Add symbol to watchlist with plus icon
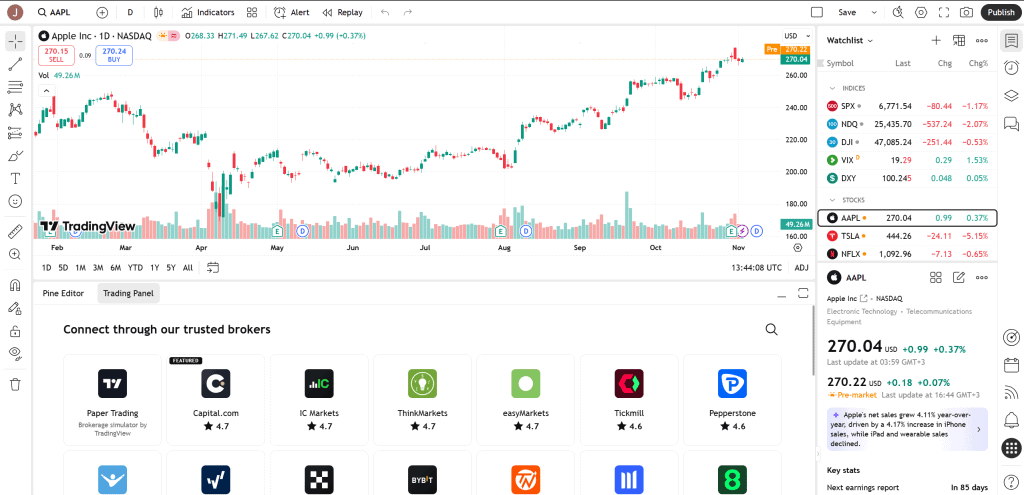This screenshot has width=1024, height=495. [936, 40]
